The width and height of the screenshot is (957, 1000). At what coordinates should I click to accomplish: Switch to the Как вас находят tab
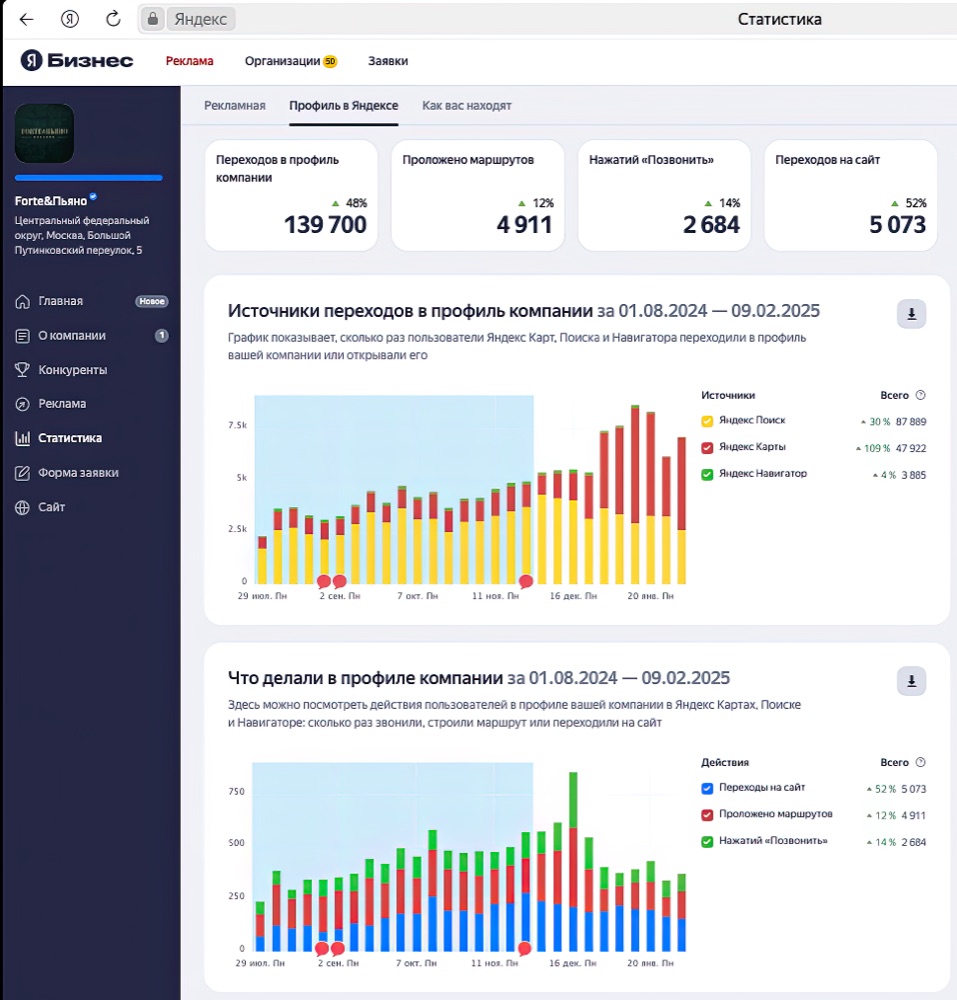[x=467, y=106]
